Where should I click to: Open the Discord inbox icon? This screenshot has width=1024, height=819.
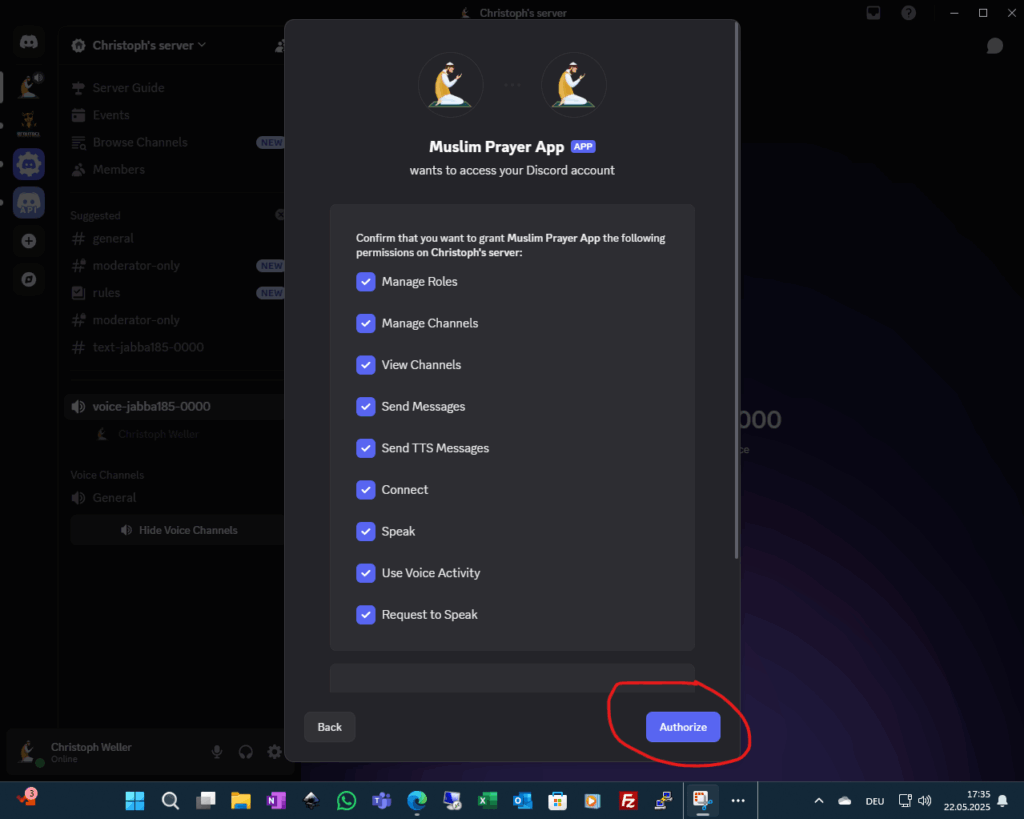[x=873, y=13]
